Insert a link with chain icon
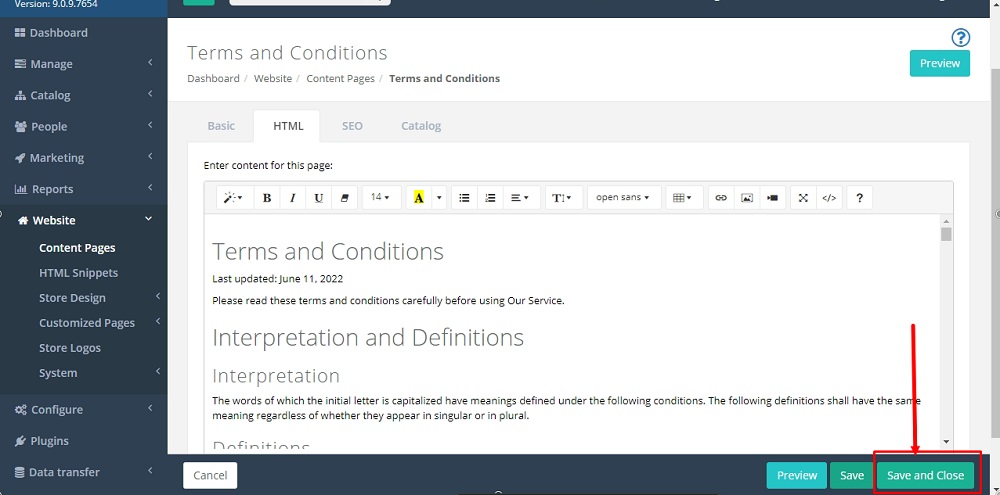This screenshot has height=495, width=1000. point(721,198)
